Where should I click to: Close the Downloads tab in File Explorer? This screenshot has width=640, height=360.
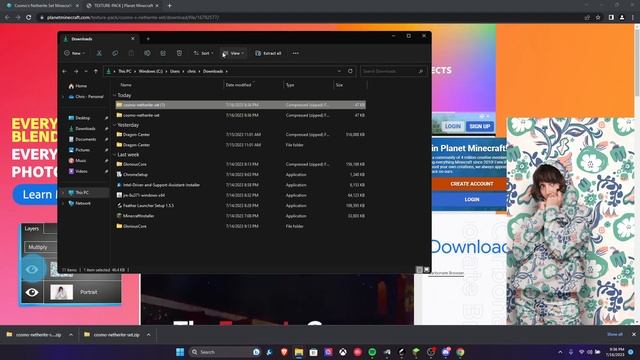133,38
